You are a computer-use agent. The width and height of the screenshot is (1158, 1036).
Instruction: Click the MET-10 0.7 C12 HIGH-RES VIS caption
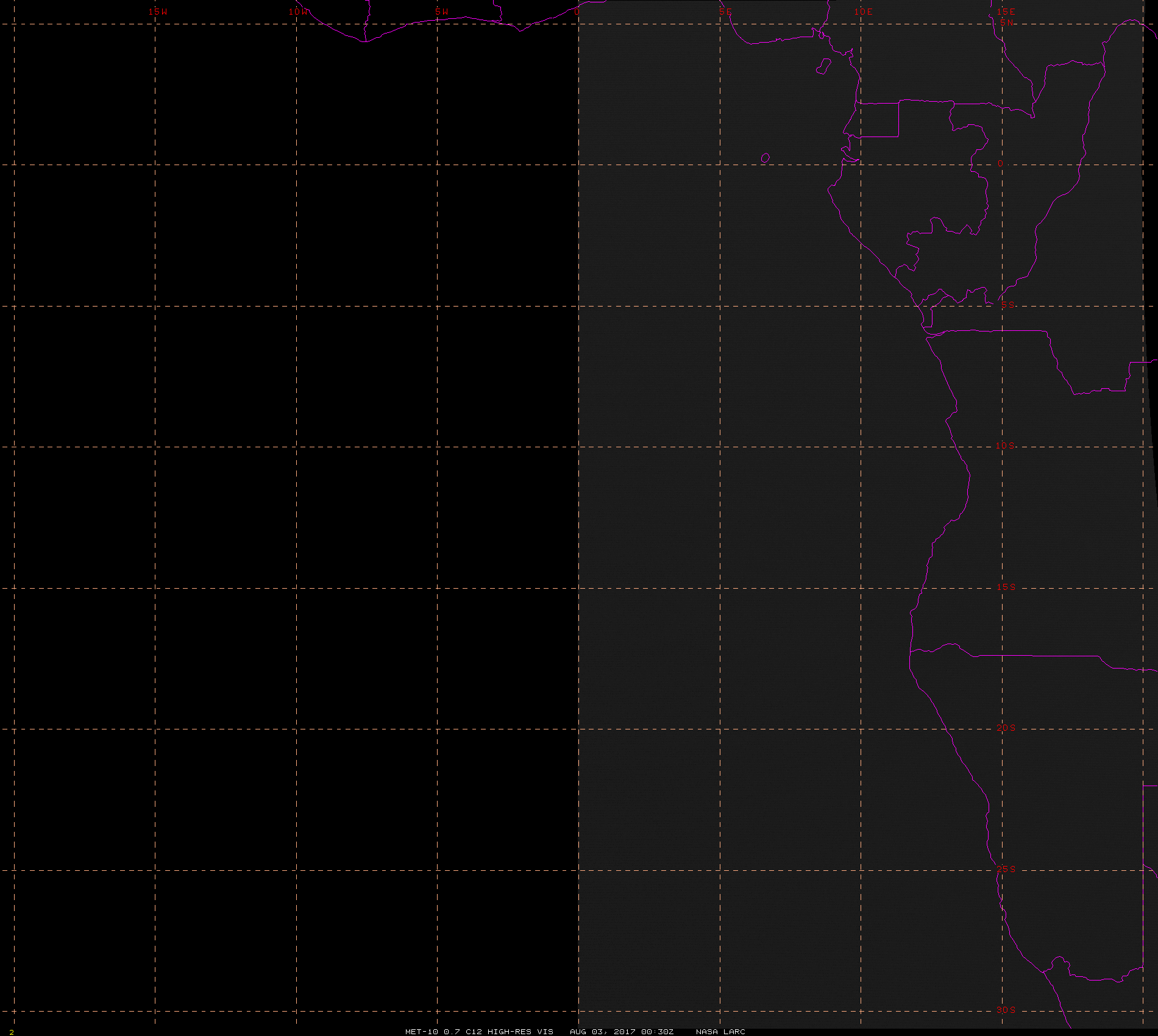[480, 1031]
